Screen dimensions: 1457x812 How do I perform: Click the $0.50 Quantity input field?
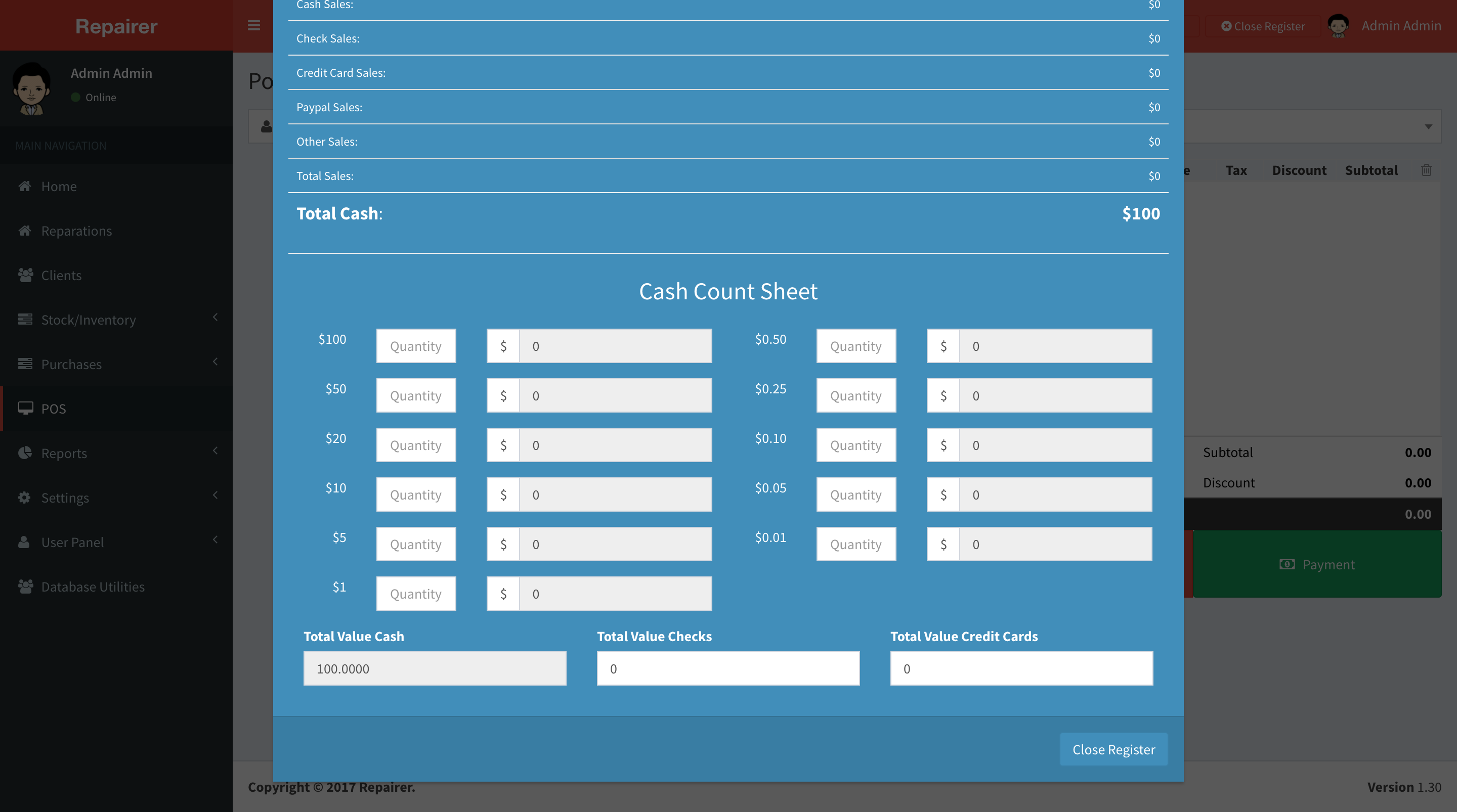point(856,346)
